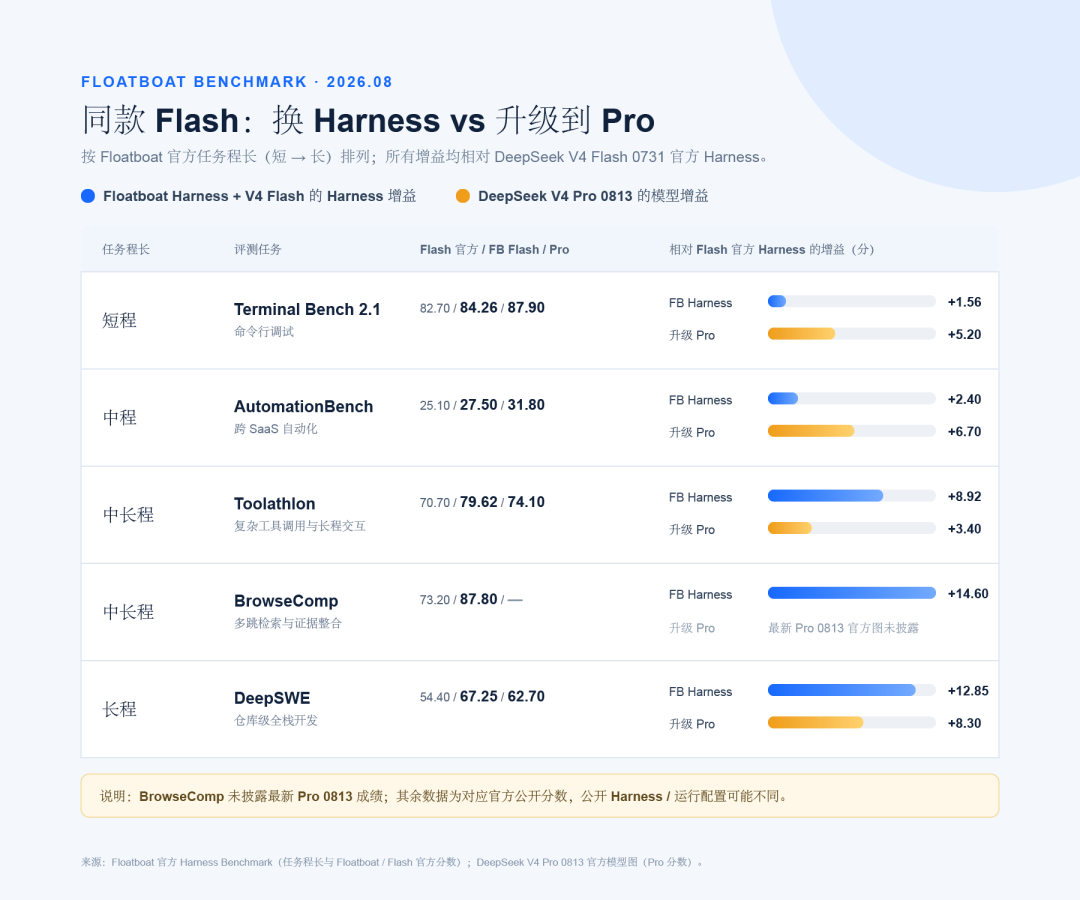Click the +14.60 gain value
1080x900 pixels.
pyautogui.click(x=968, y=593)
